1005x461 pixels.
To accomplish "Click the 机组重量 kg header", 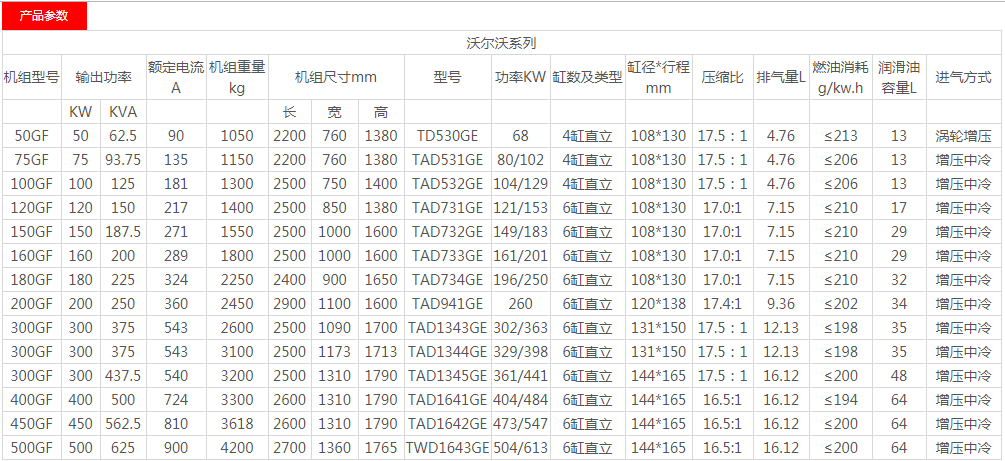I will pos(237,78).
